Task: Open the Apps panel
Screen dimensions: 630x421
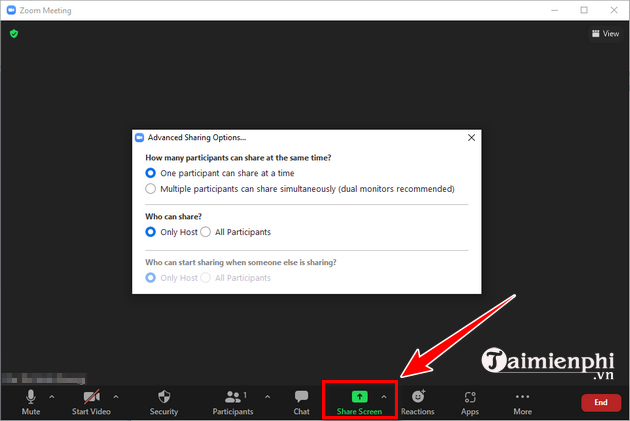Action: [470, 401]
